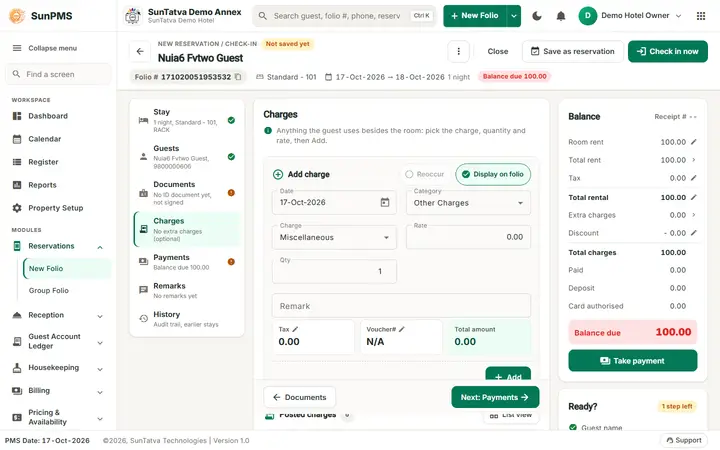Click Add charge plus circle icon
The width and height of the screenshot is (720, 450).
click(x=278, y=174)
